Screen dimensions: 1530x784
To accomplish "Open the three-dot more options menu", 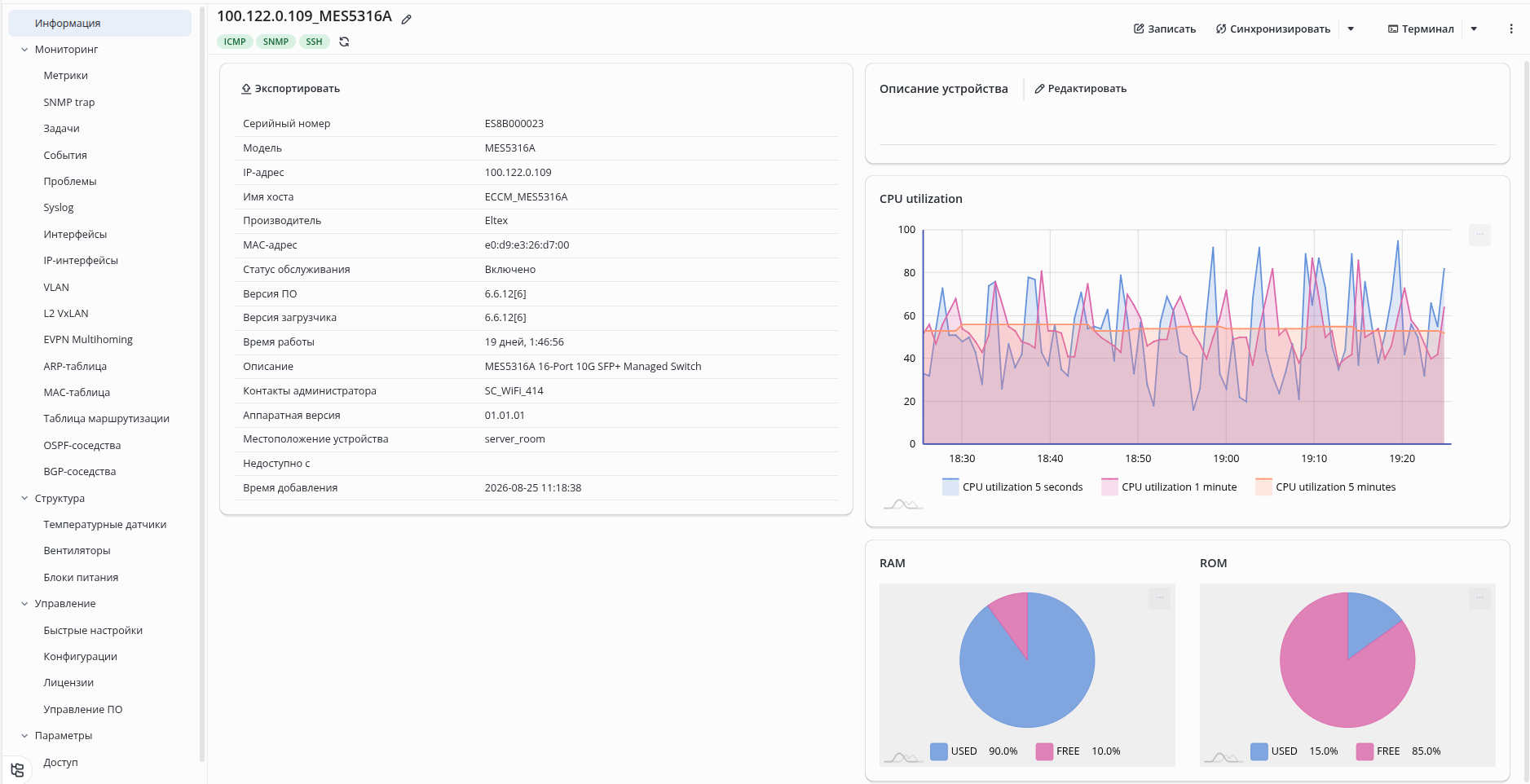I will (x=1510, y=29).
